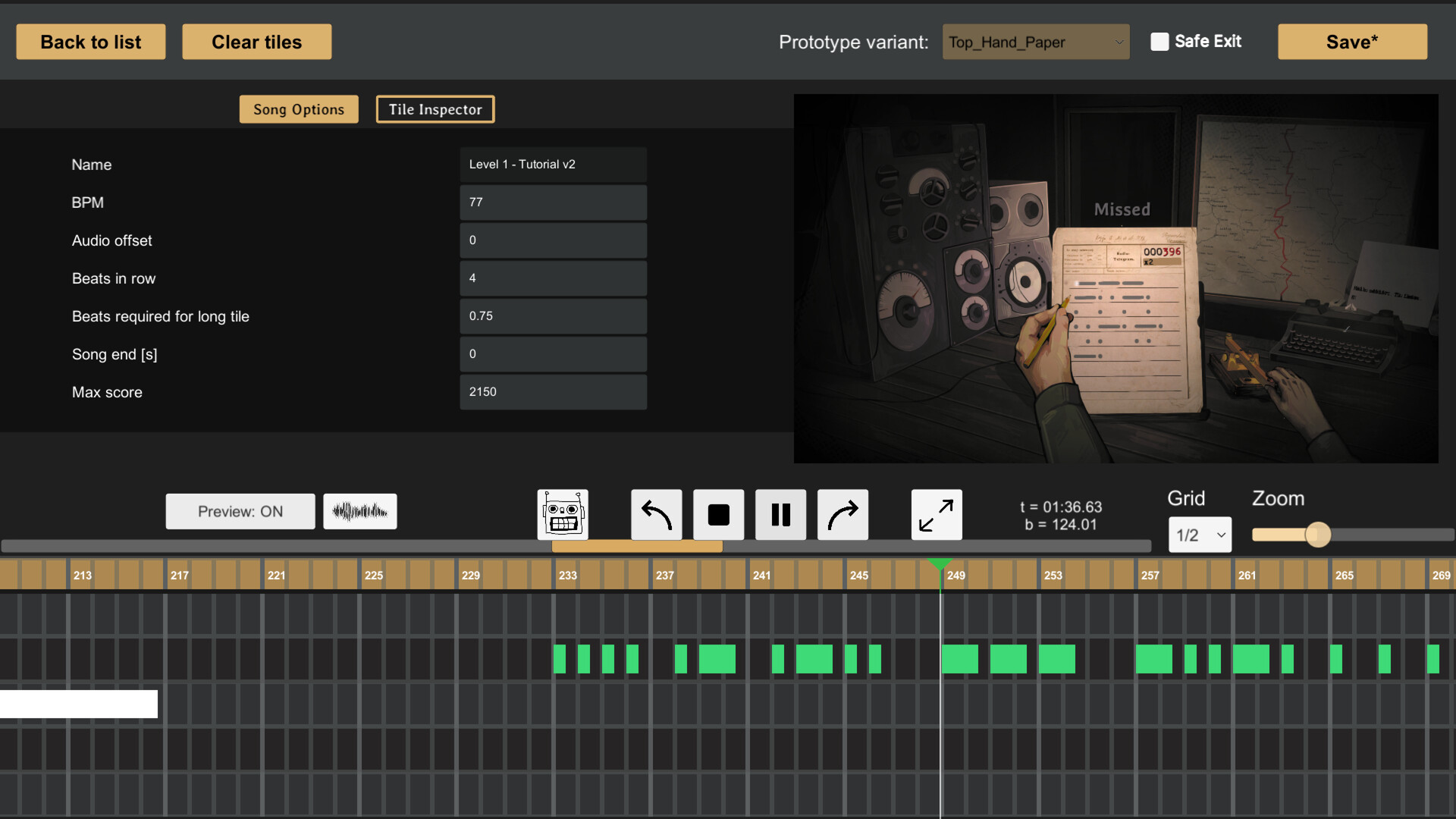Image resolution: width=1456 pixels, height=819 pixels.
Task: Open the Prototype variant dropdown
Action: (1036, 42)
